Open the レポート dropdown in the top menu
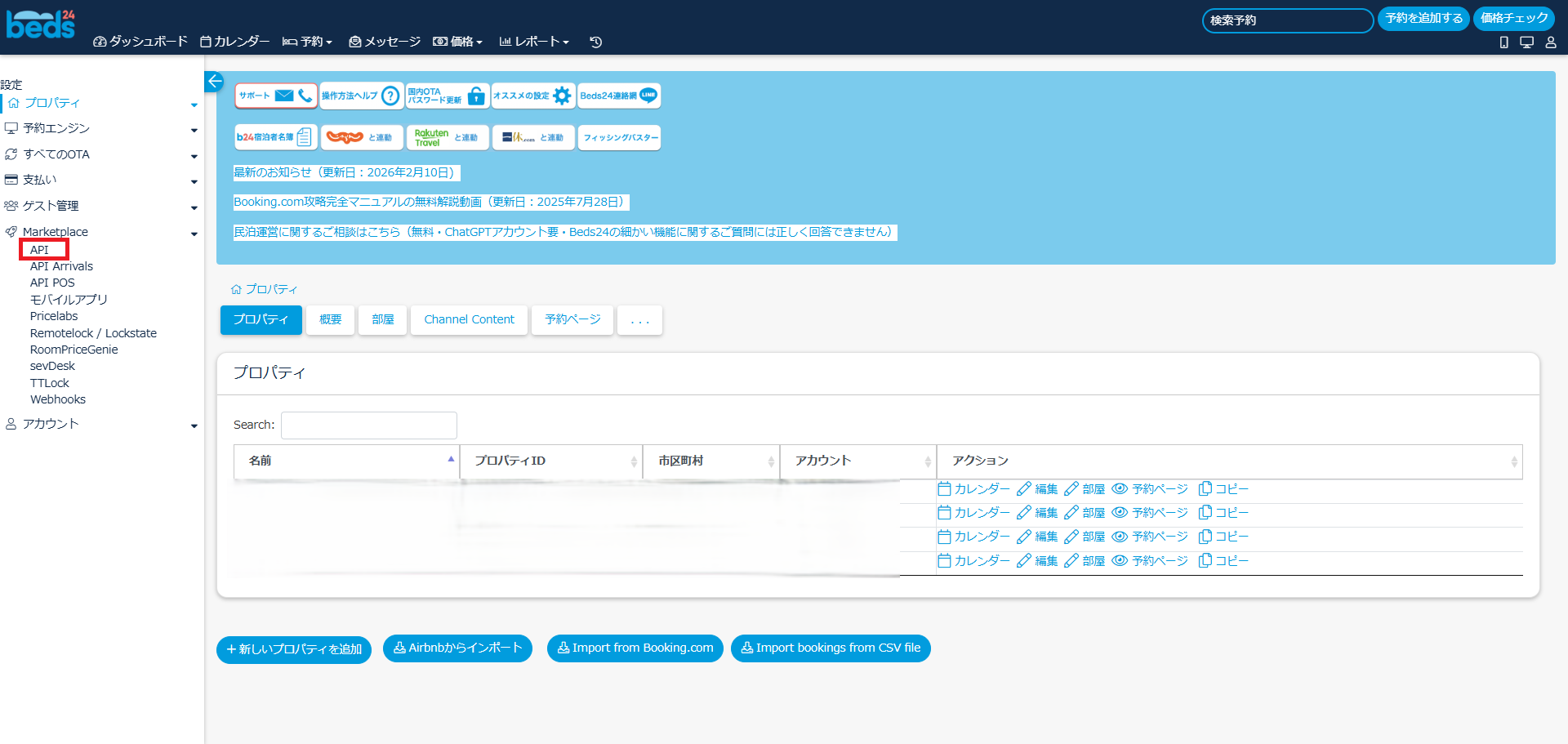The height and width of the screenshot is (744, 1568). (x=534, y=42)
